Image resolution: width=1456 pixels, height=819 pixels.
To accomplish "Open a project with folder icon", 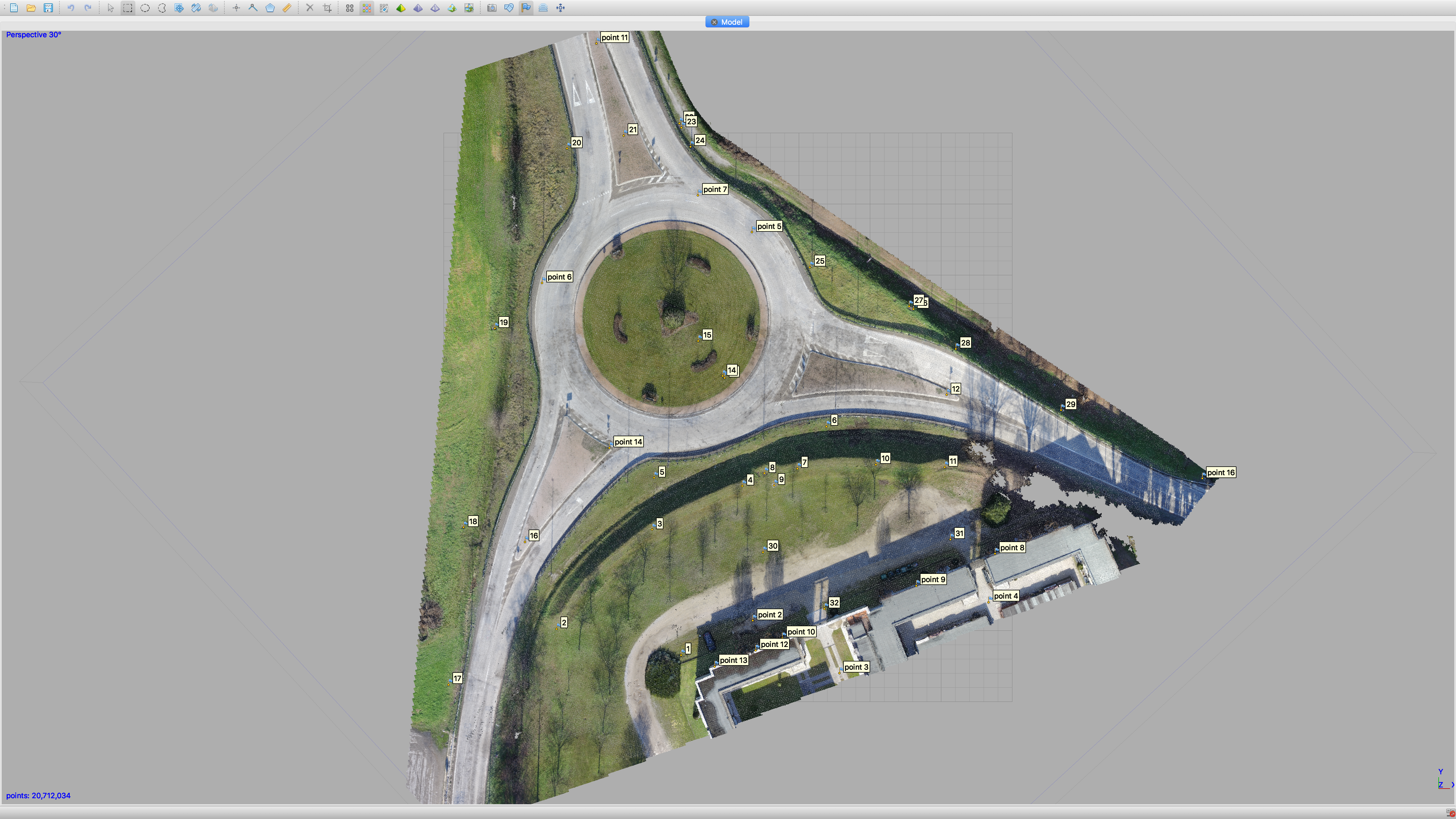I will pyautogui.click(x=31, y=8).
